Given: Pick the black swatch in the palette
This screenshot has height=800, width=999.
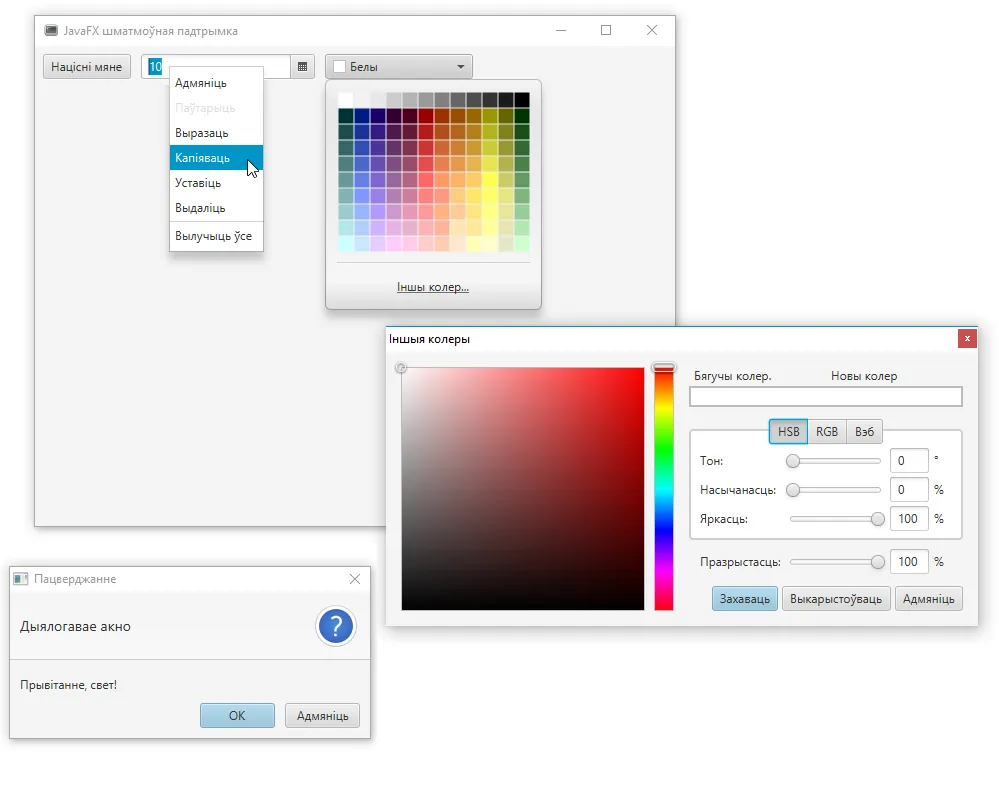Looking at the screenshot, I should tap(522, 100).
